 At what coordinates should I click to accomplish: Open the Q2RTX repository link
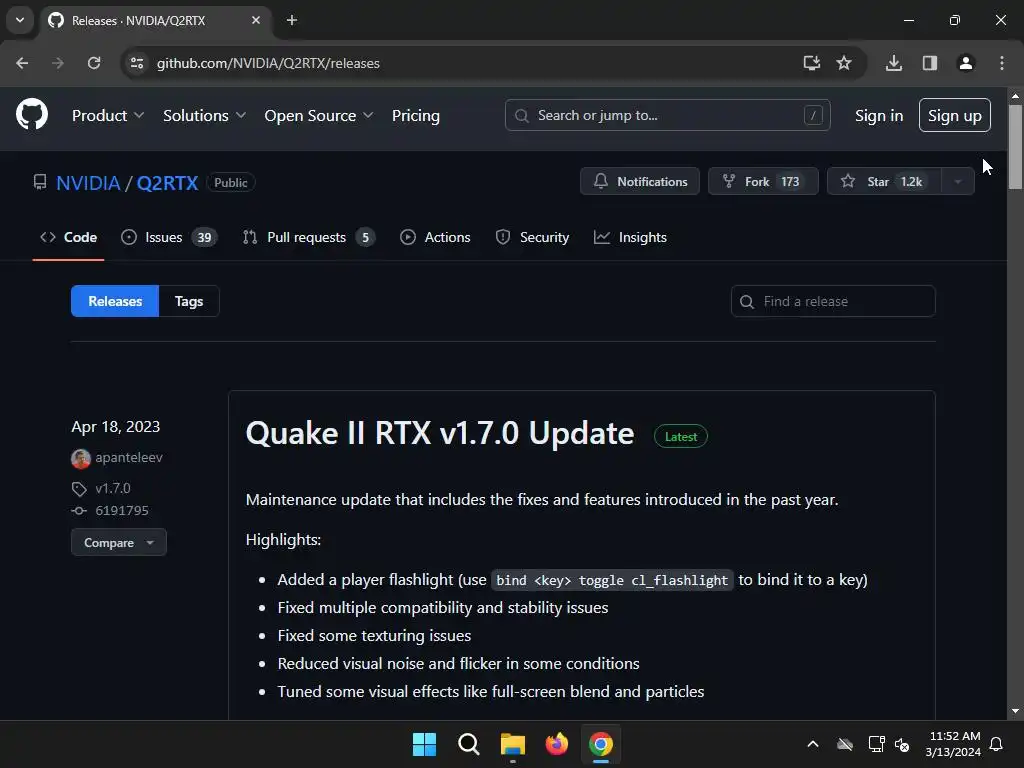click(x=167, y=183)
